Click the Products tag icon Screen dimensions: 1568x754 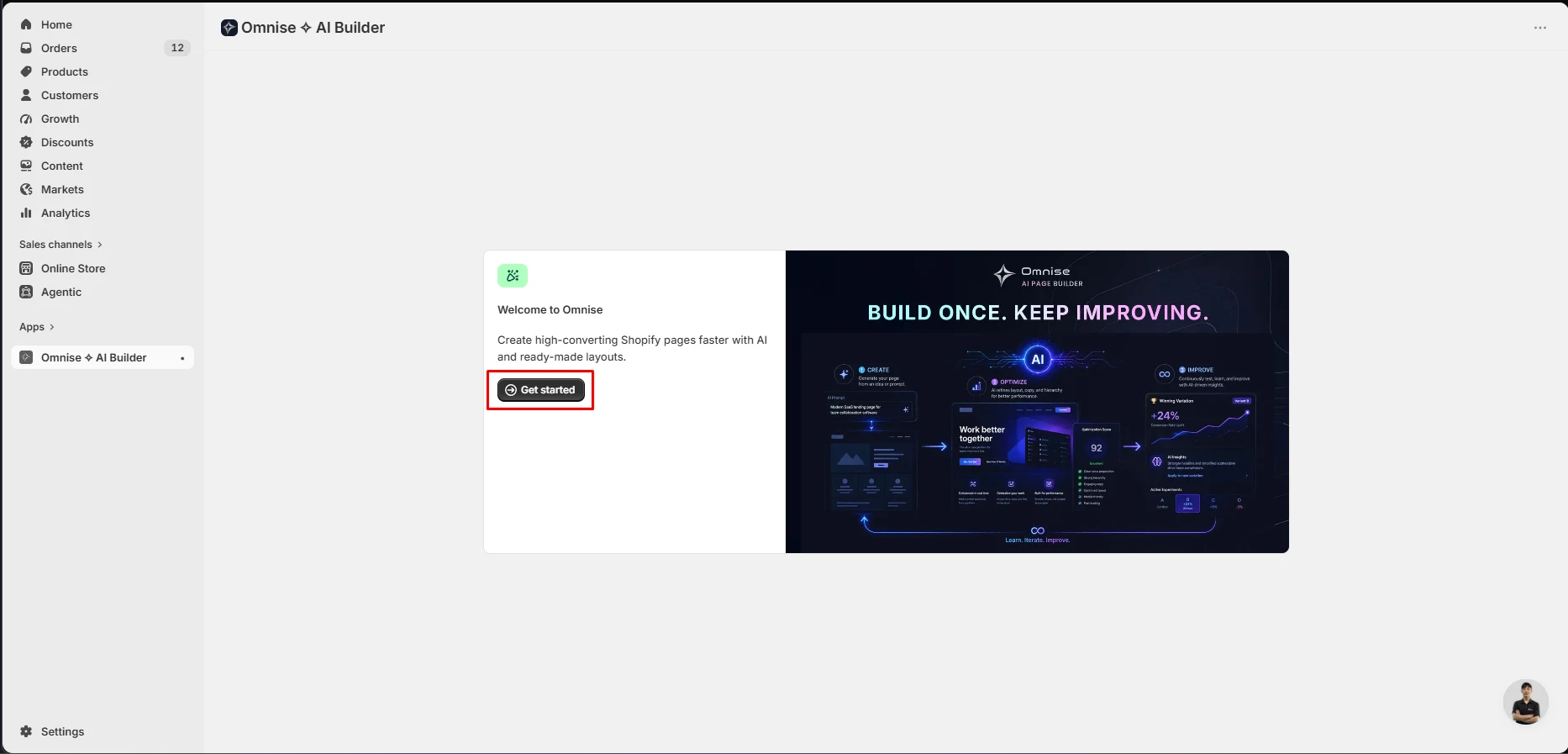pos(26,71)
